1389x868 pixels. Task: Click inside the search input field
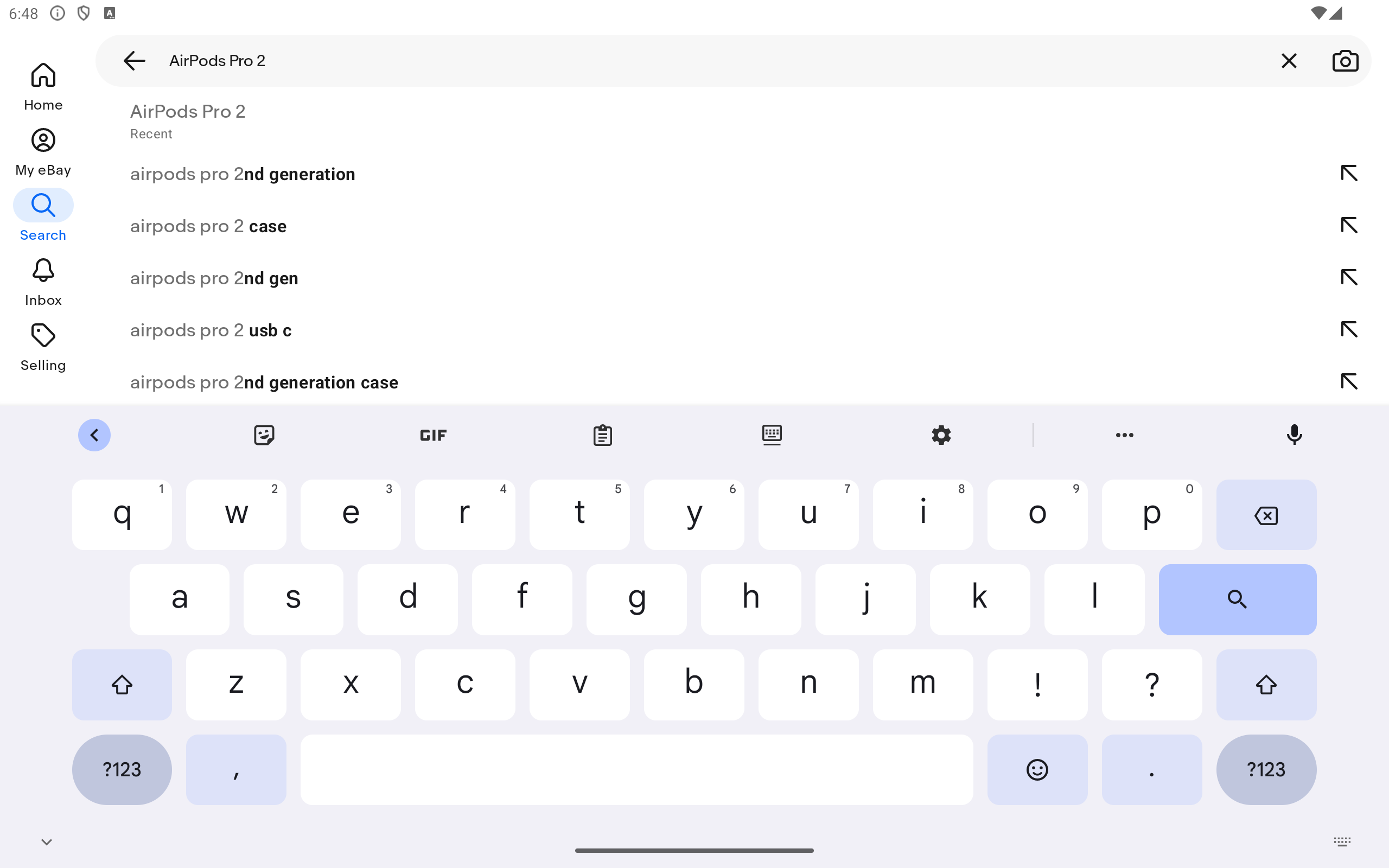click(712, 61)
